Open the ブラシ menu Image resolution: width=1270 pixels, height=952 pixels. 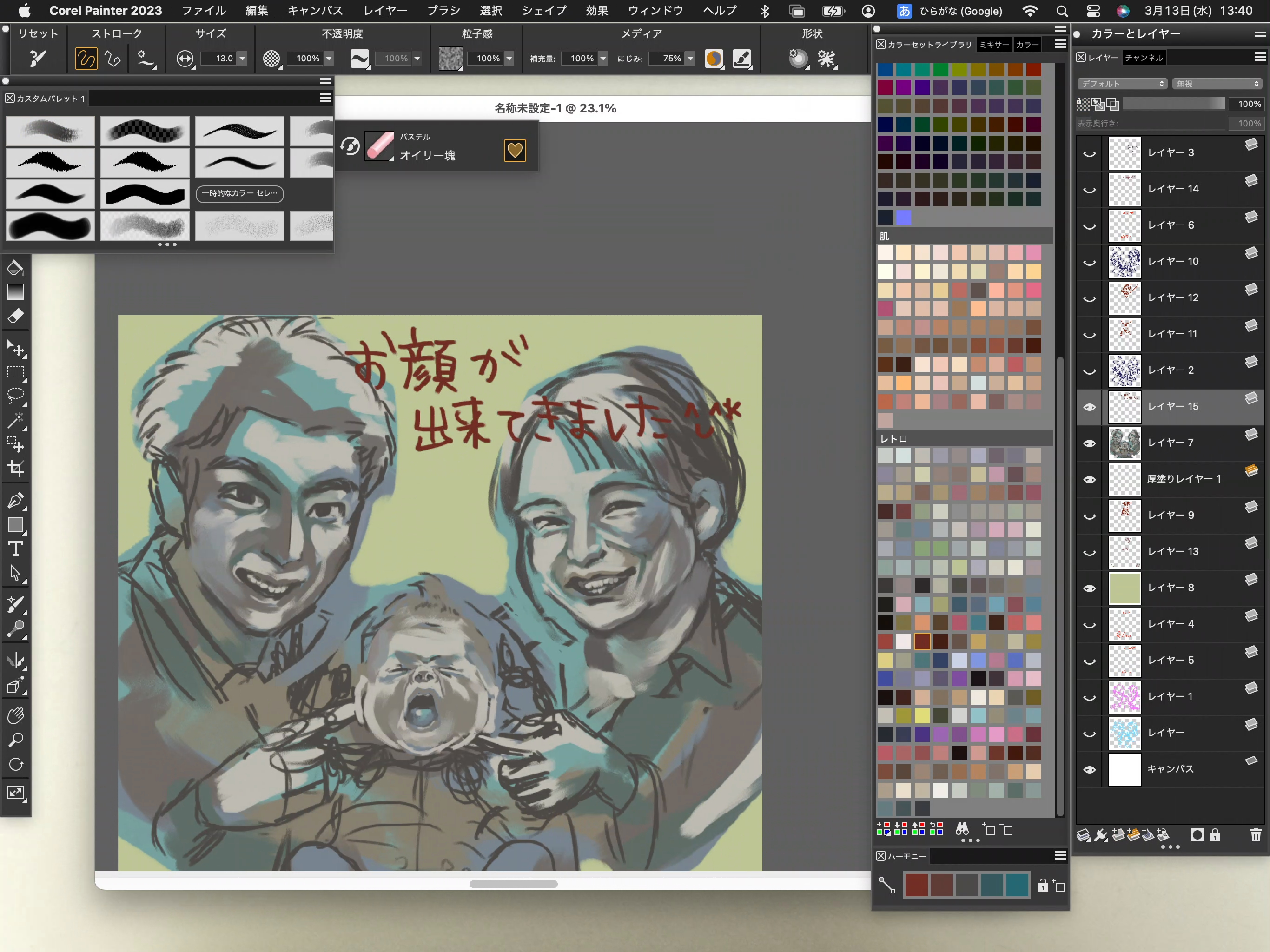pyautogui.click(x=444, y=11)
